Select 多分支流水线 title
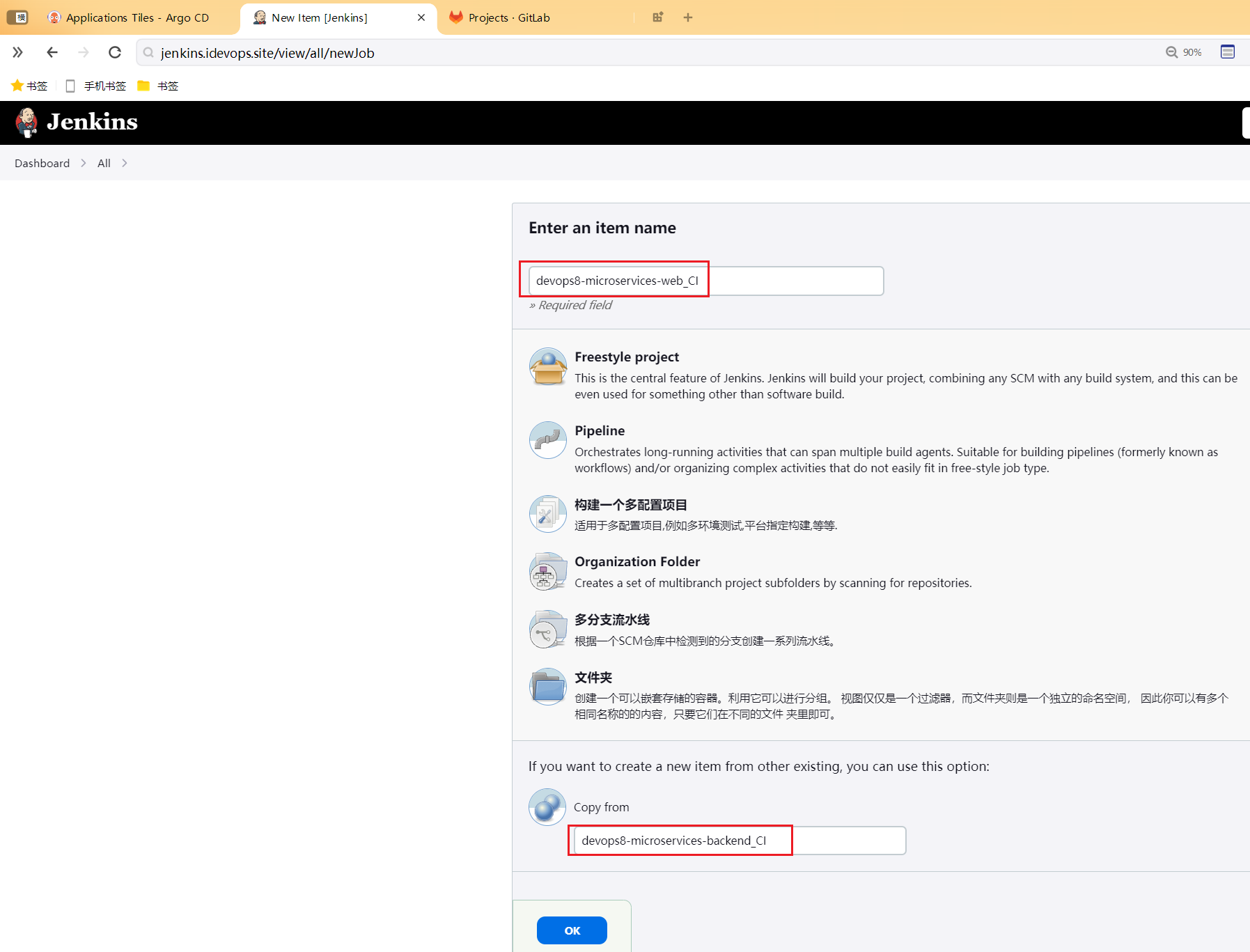Screen dimensions: 1250x952 click(x=612, y=619)
